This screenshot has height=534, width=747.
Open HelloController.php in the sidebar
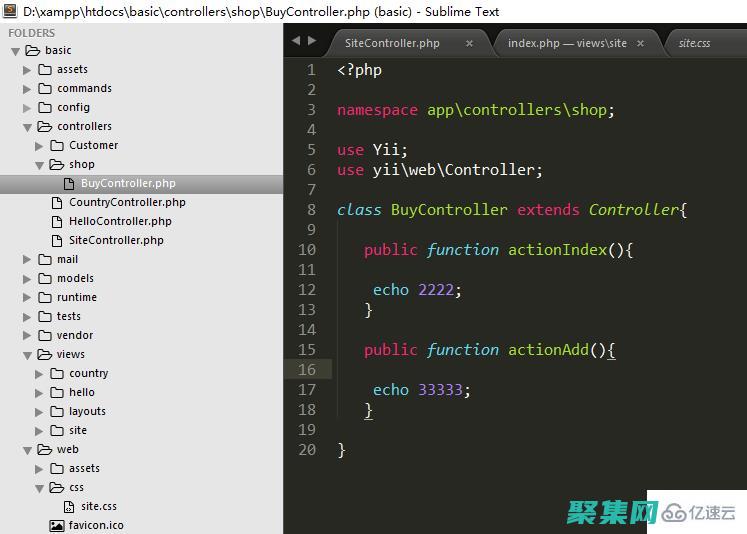click(120, 221)
